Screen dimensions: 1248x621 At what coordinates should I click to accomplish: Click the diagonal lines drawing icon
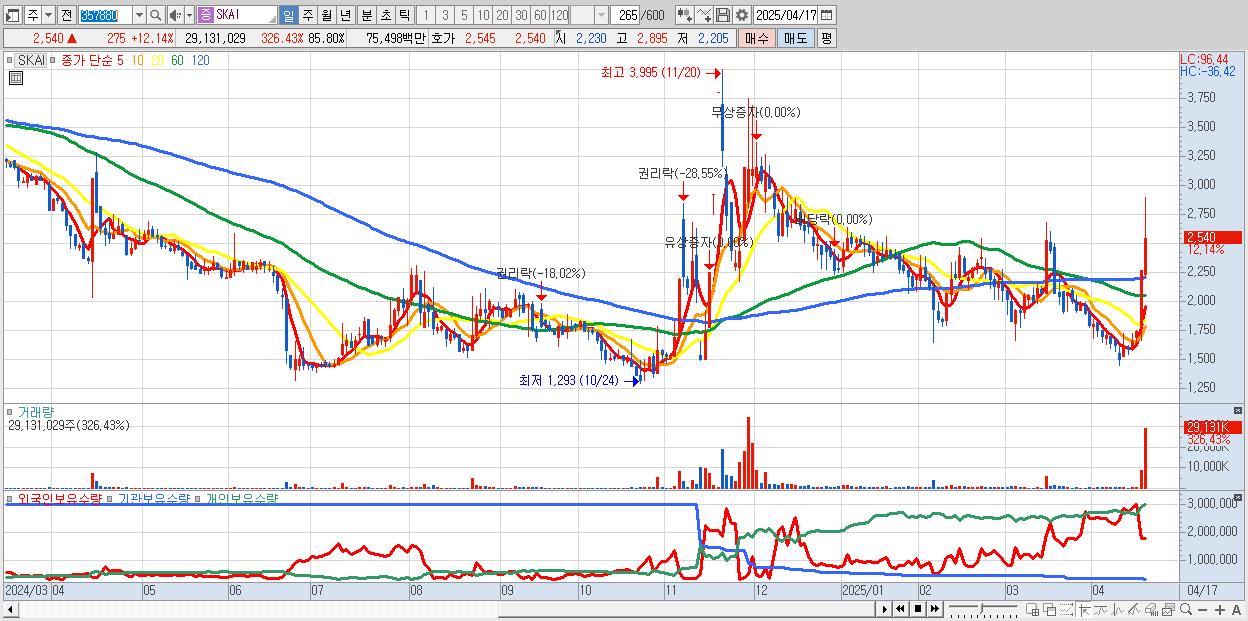[1134, 609]
